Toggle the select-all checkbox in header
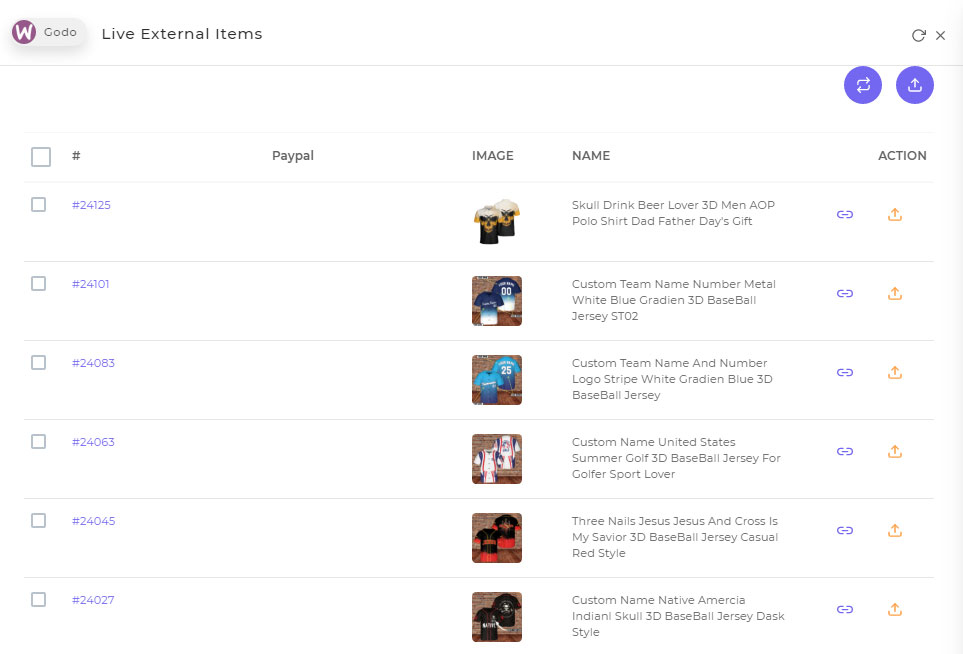 pyautogui.click(x=41, y=157)
